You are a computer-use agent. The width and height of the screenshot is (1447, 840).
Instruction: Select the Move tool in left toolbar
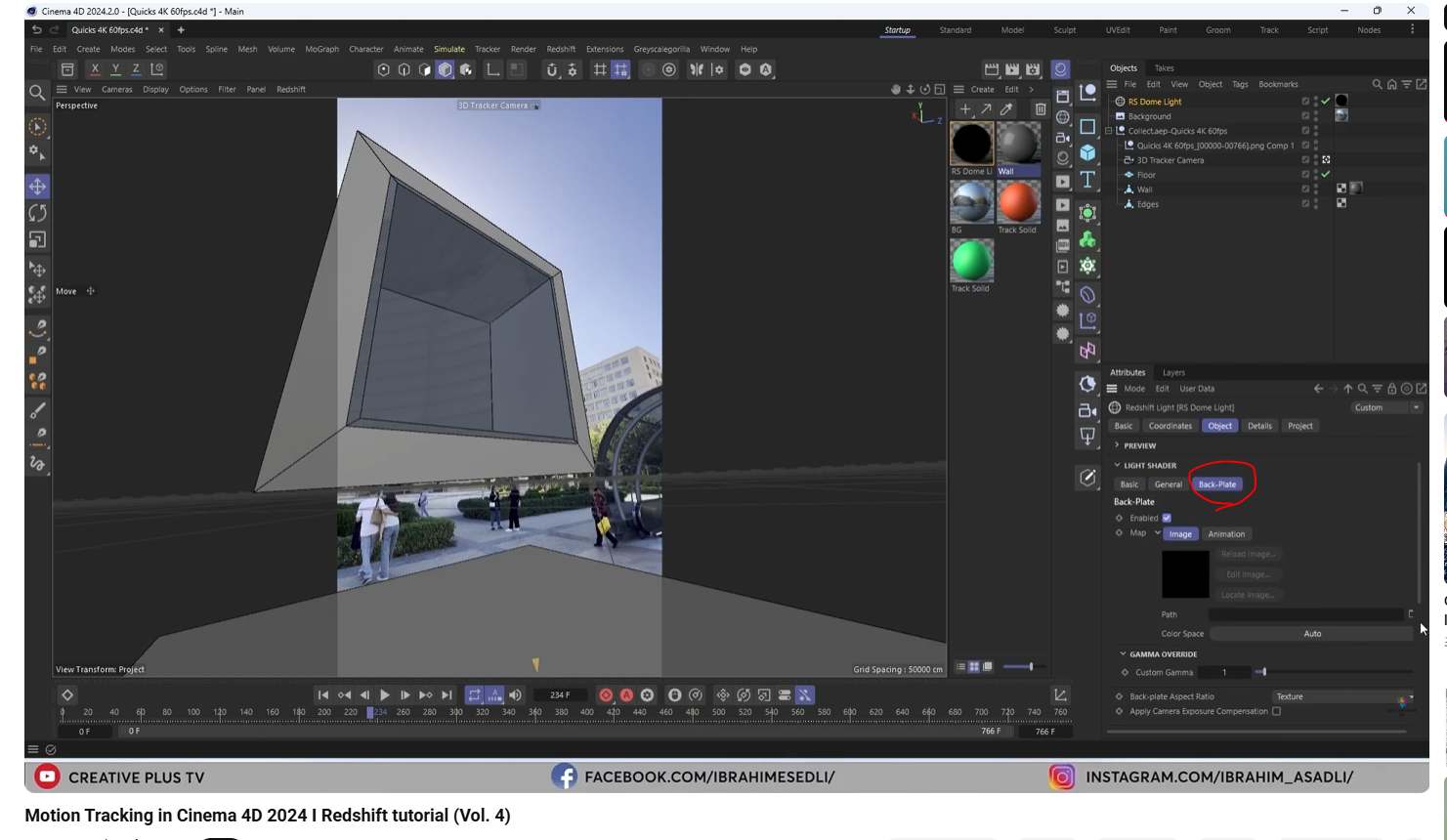[x=37, y=186]
